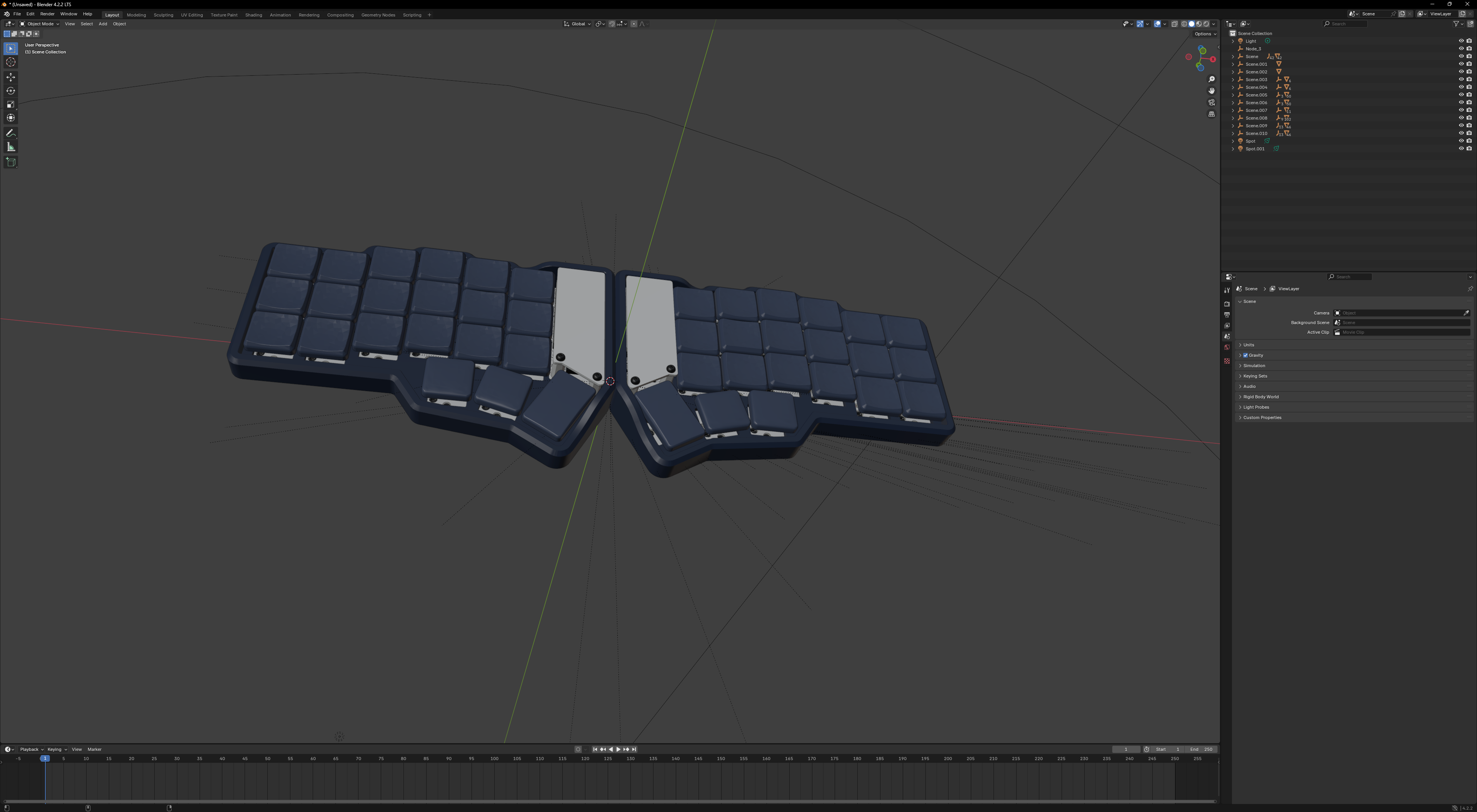
Task: Switch to material preview shading
Action: click(1199, 24)
